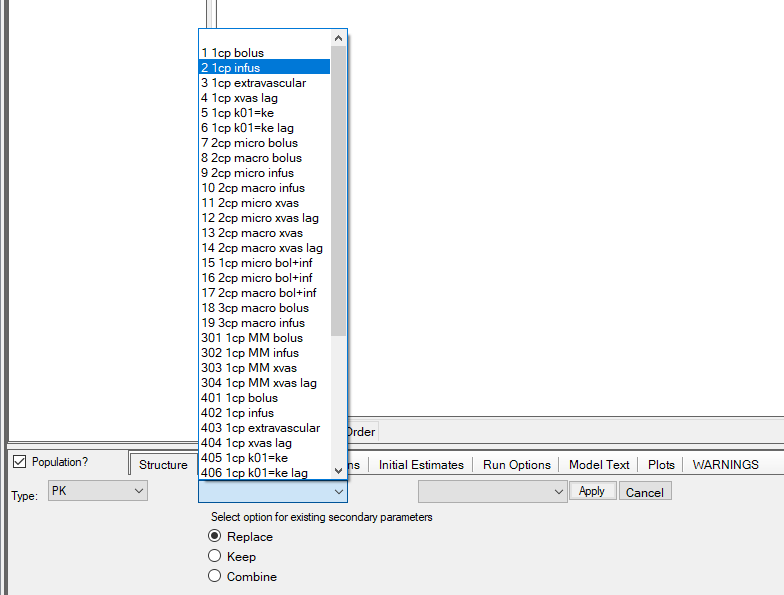Click the model list scrollbar thumb
This screenshot has width=784, height=595.
pyautogui.click(x=338, y=191)
